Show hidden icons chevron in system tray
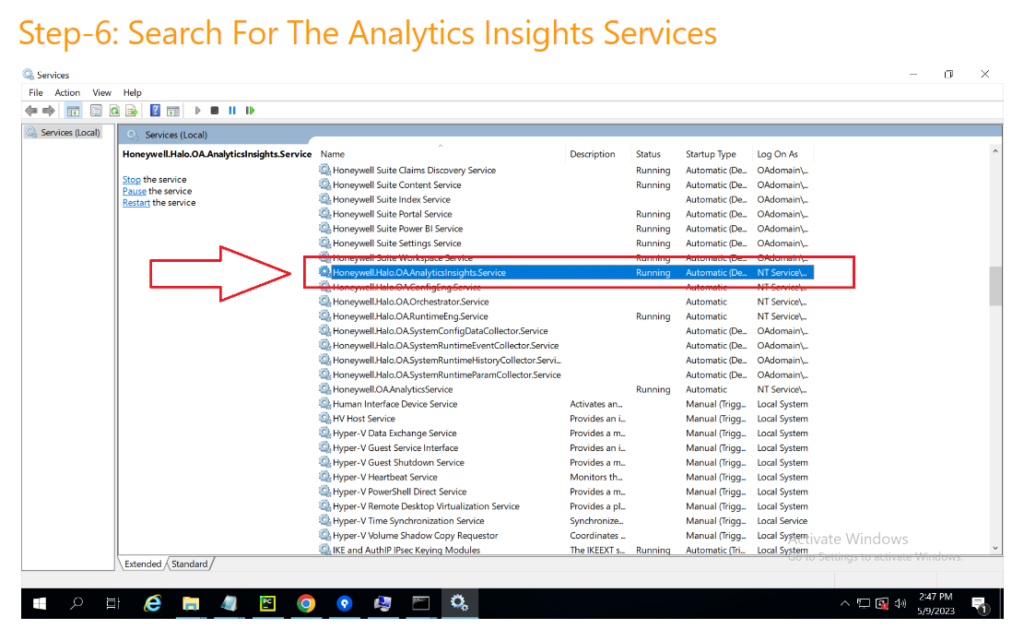Screen dimensions: 1024x641 point(846,604)
